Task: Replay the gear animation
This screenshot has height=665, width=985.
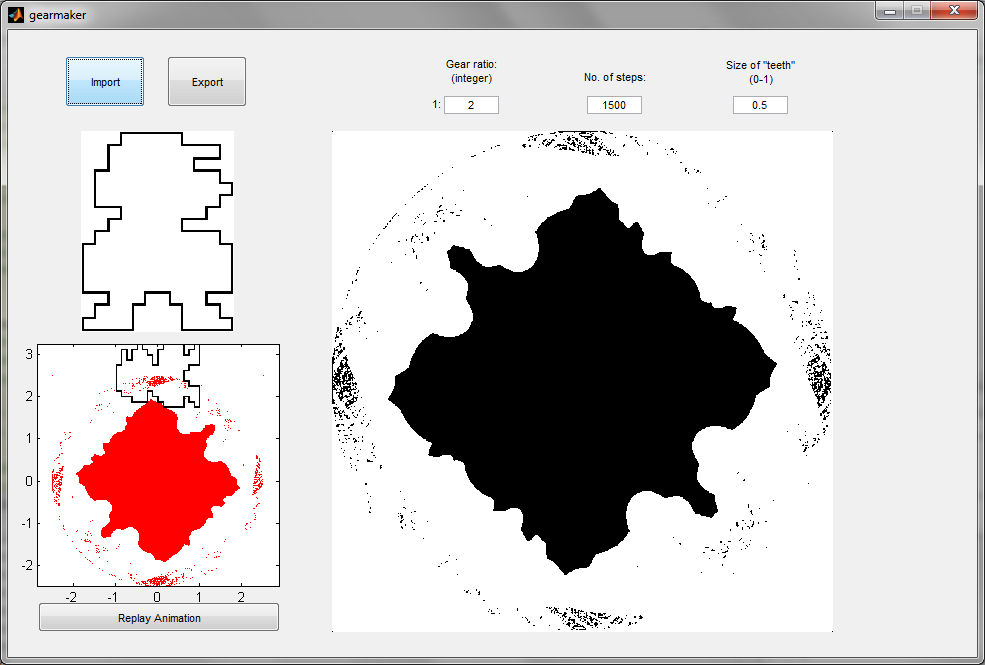Action: (159, 617)
